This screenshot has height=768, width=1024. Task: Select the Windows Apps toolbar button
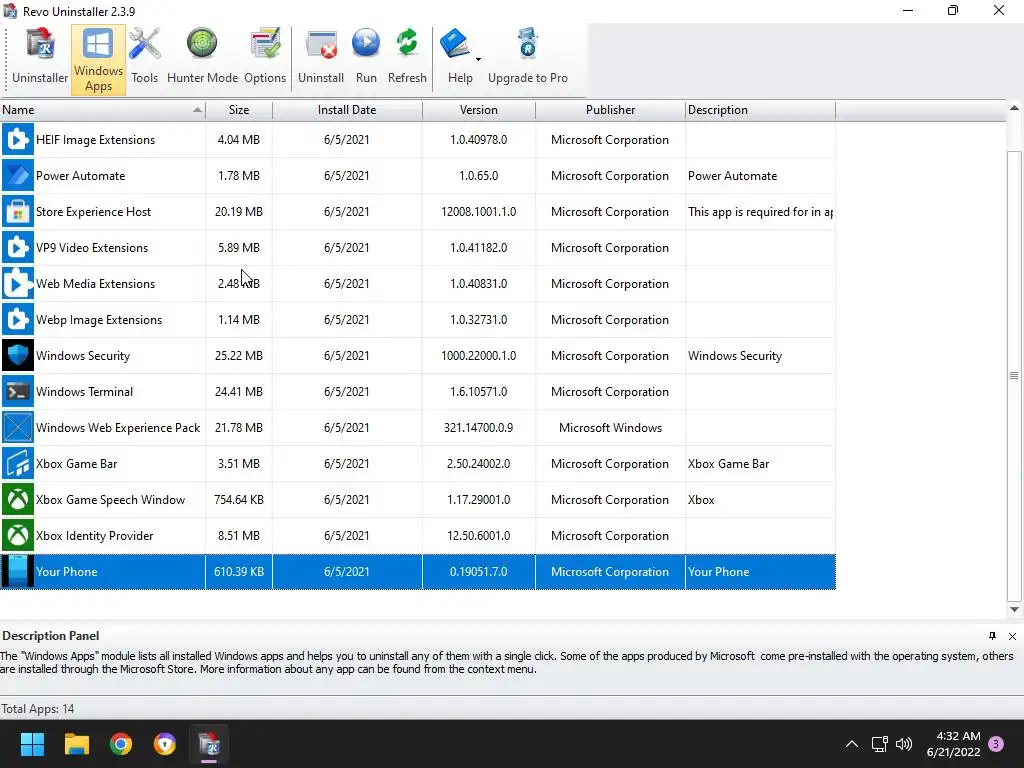98,59
